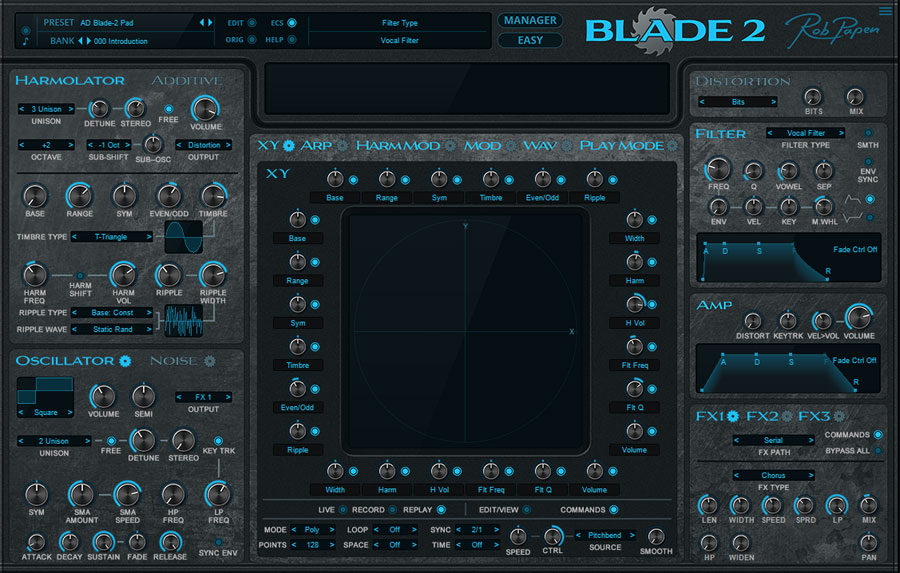Toggle BYPASS ALL effects LED

click(x=878, y=451)
